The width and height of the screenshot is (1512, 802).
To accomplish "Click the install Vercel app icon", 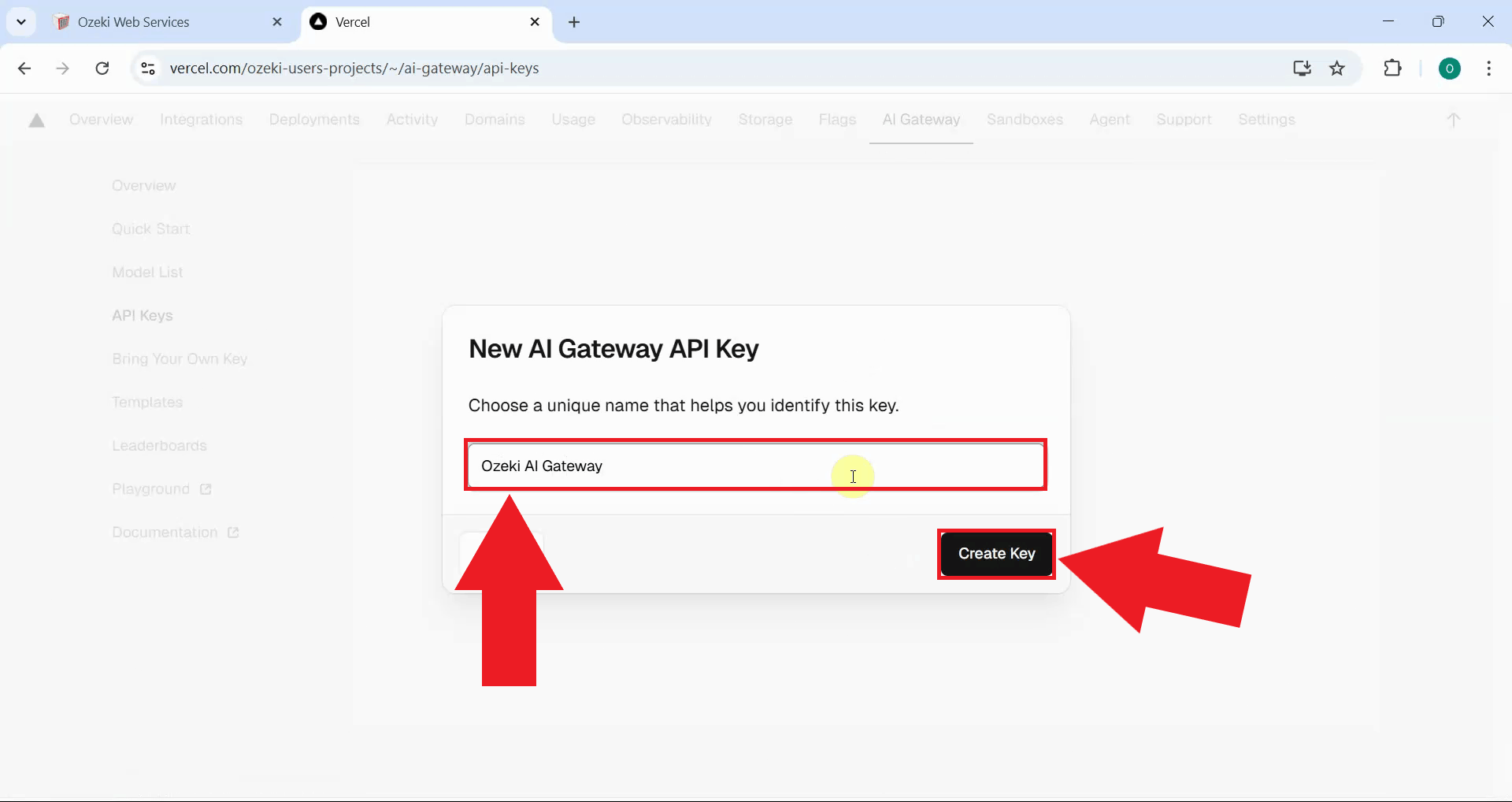I will (x=1303, y=68).
